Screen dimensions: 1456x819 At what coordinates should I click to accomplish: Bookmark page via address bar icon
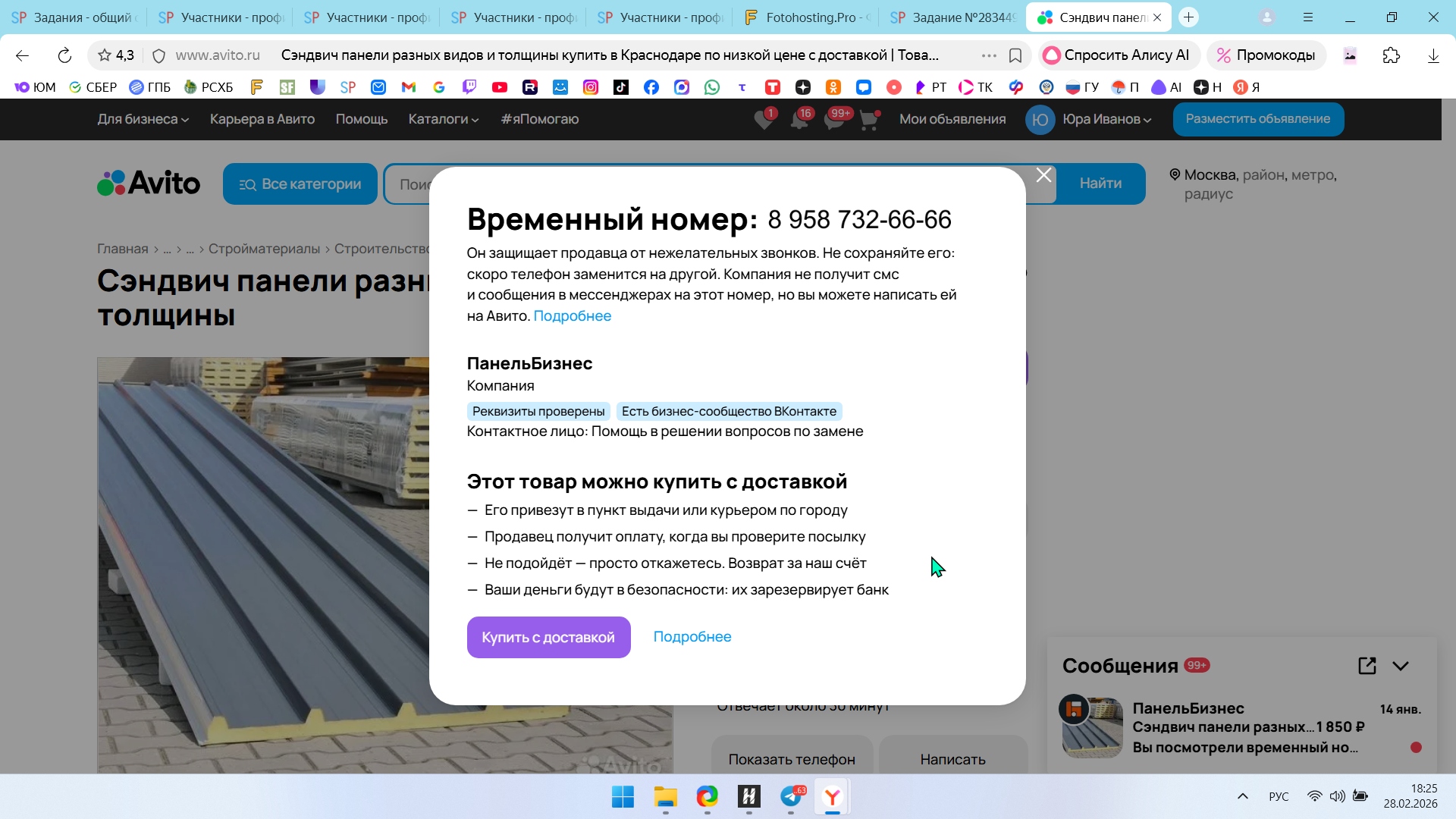(1015, 55)
